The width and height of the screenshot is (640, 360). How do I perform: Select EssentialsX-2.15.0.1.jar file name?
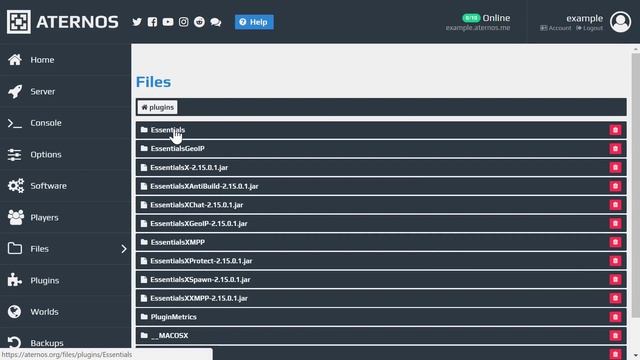(x=189, y=167)
